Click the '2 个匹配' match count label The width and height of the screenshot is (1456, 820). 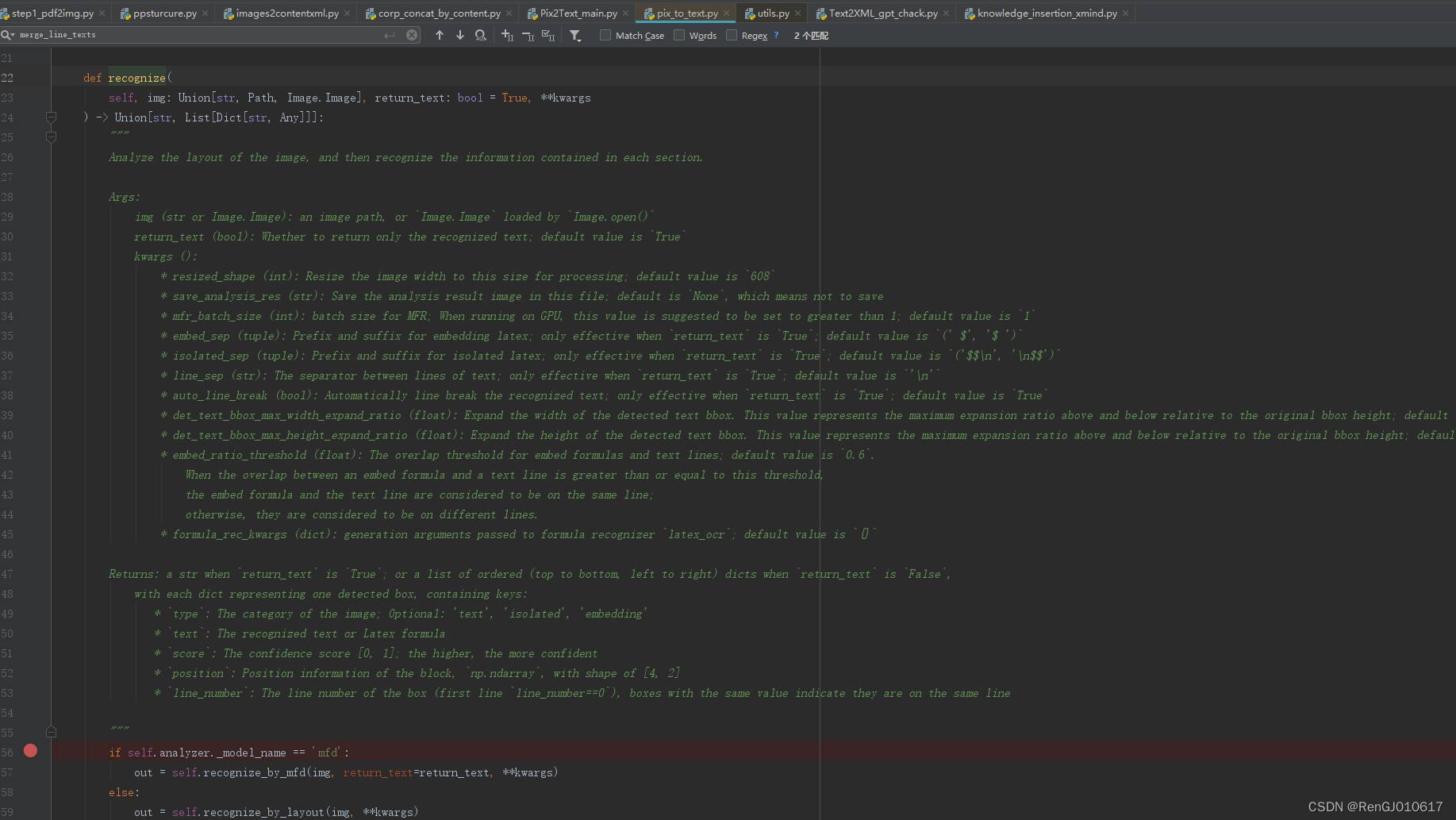pos(811,36)
